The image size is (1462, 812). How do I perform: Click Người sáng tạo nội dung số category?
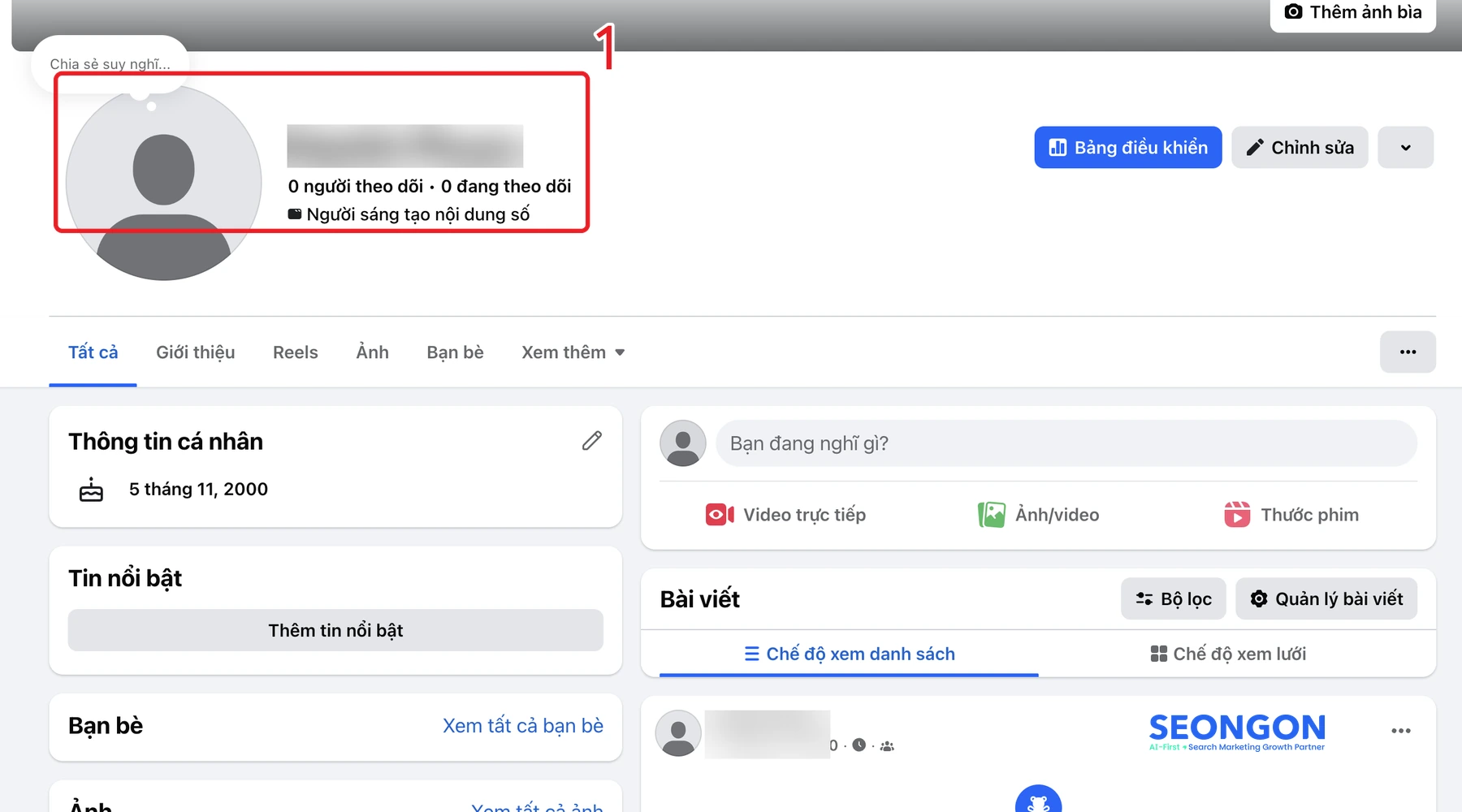click(409, 214)
